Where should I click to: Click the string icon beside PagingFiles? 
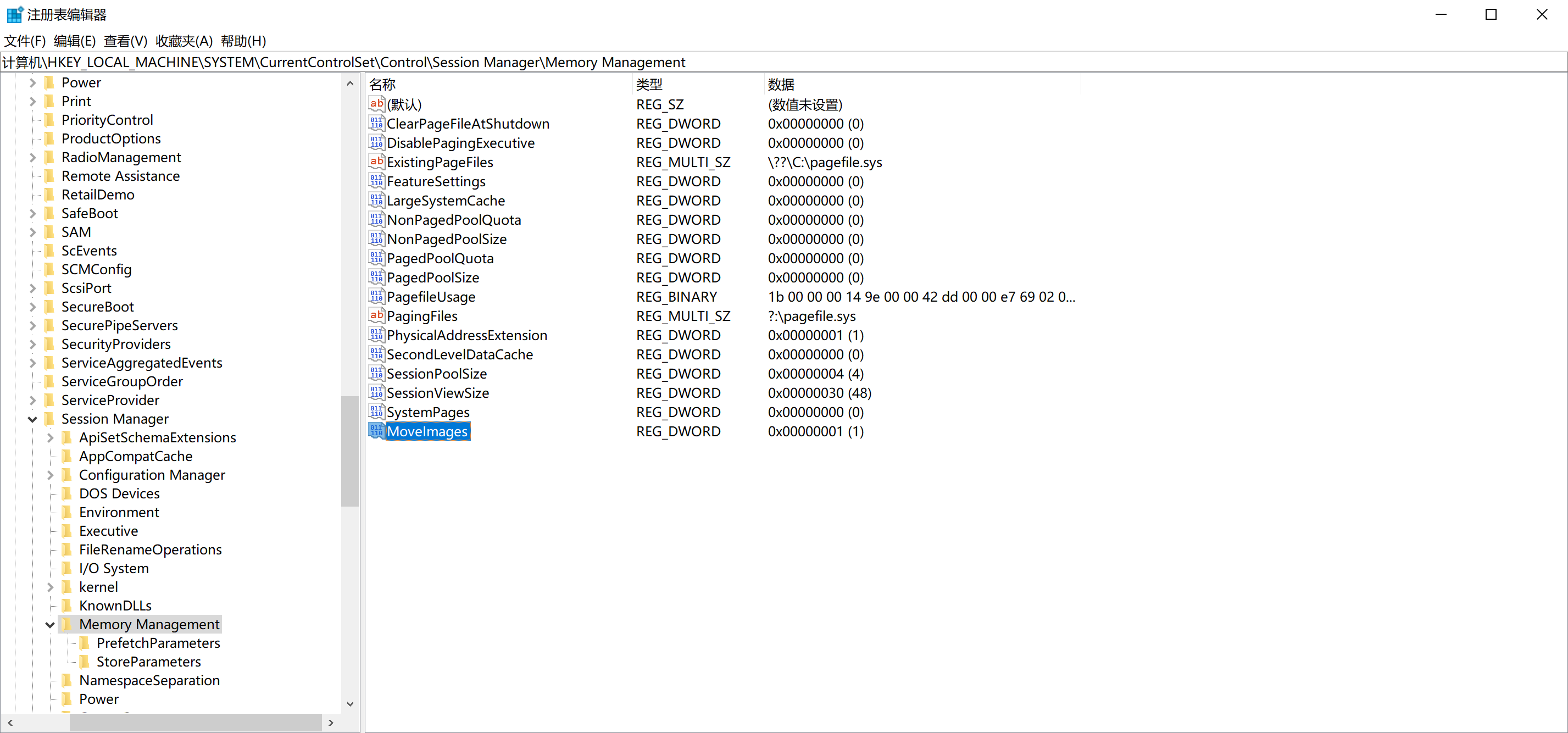pos(376,316)
